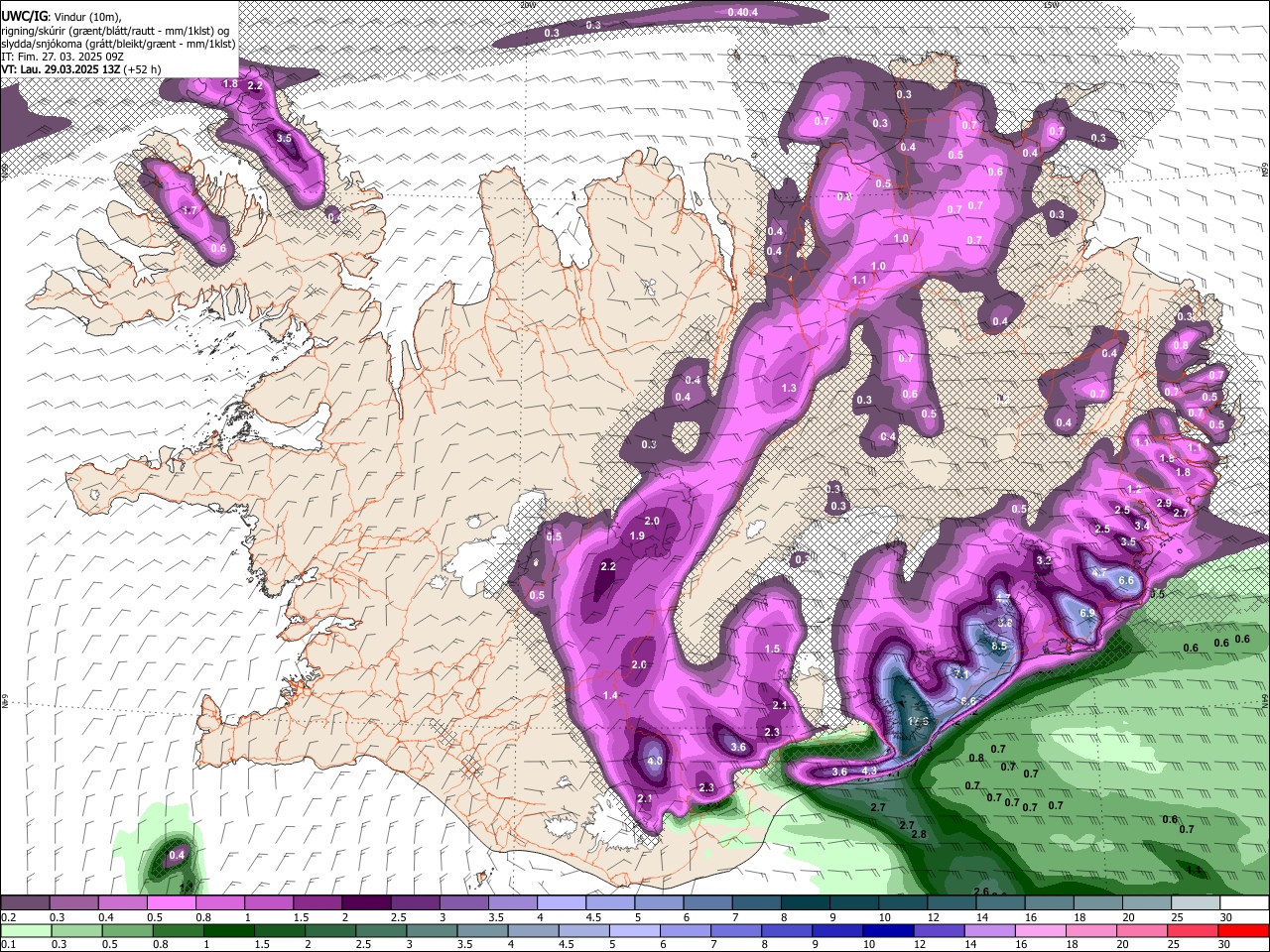
Task: Click the light lavender 4–4.5 snow scale swatch
Action: [562, 903]
